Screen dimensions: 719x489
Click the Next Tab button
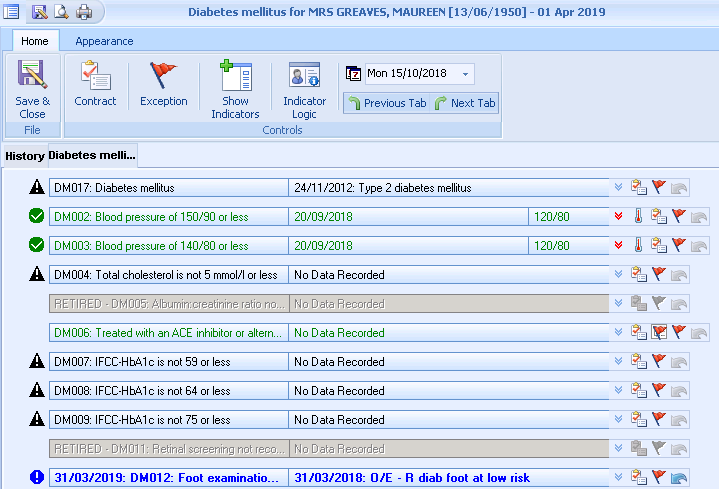pos(465,103)
